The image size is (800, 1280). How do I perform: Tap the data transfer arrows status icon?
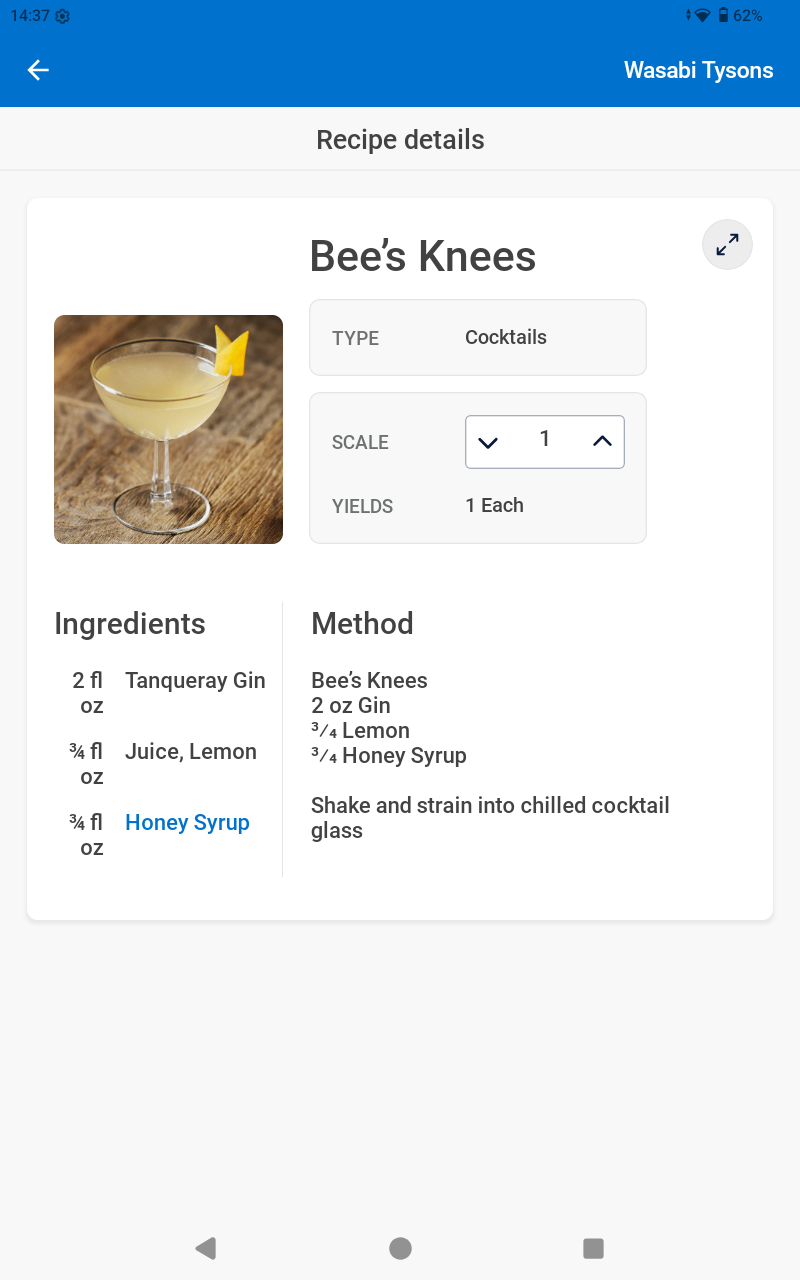pyautogui.click(x=688, y=16)
